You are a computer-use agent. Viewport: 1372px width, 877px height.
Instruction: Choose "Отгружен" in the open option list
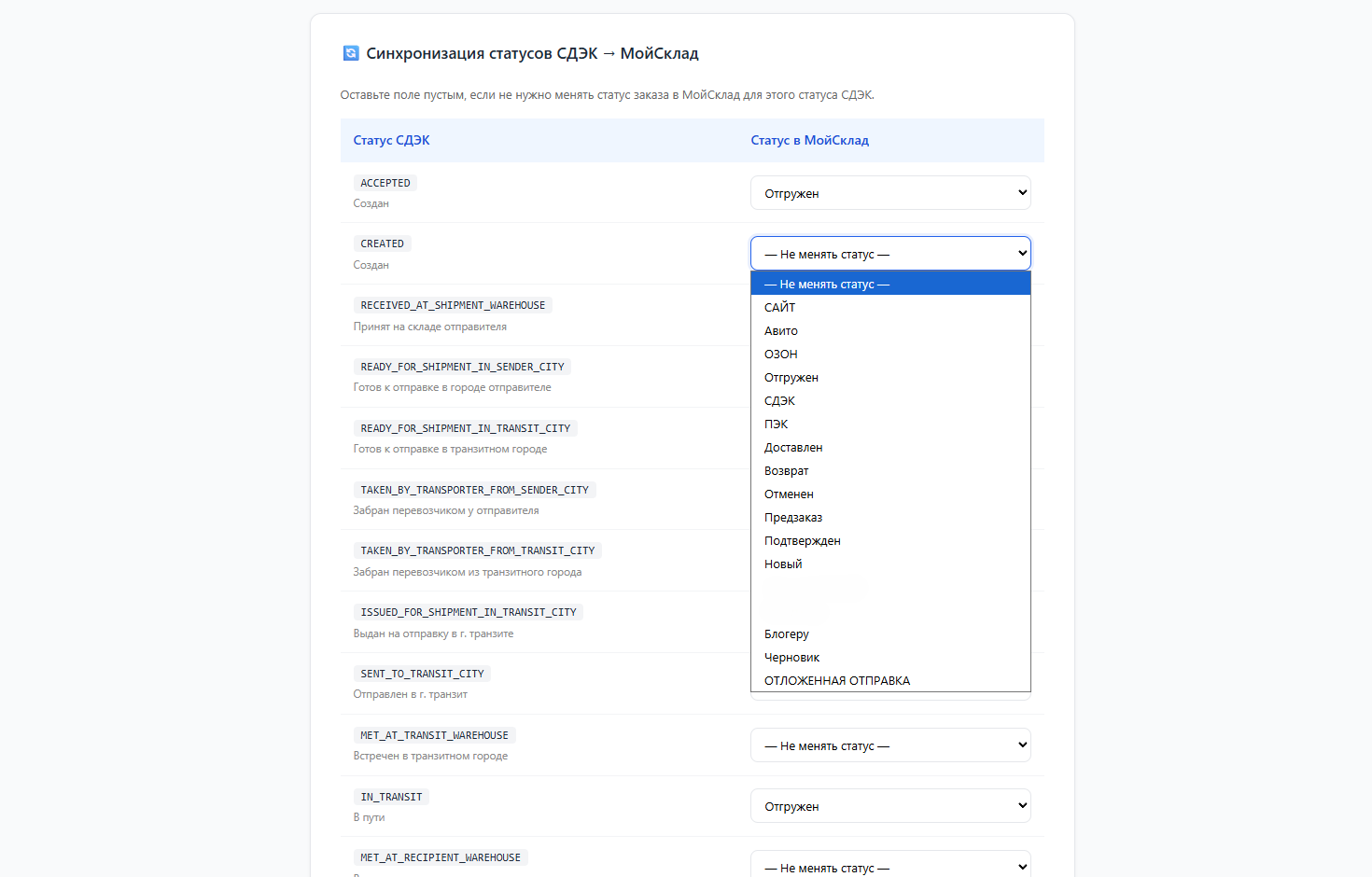click(x=890, y=377)
